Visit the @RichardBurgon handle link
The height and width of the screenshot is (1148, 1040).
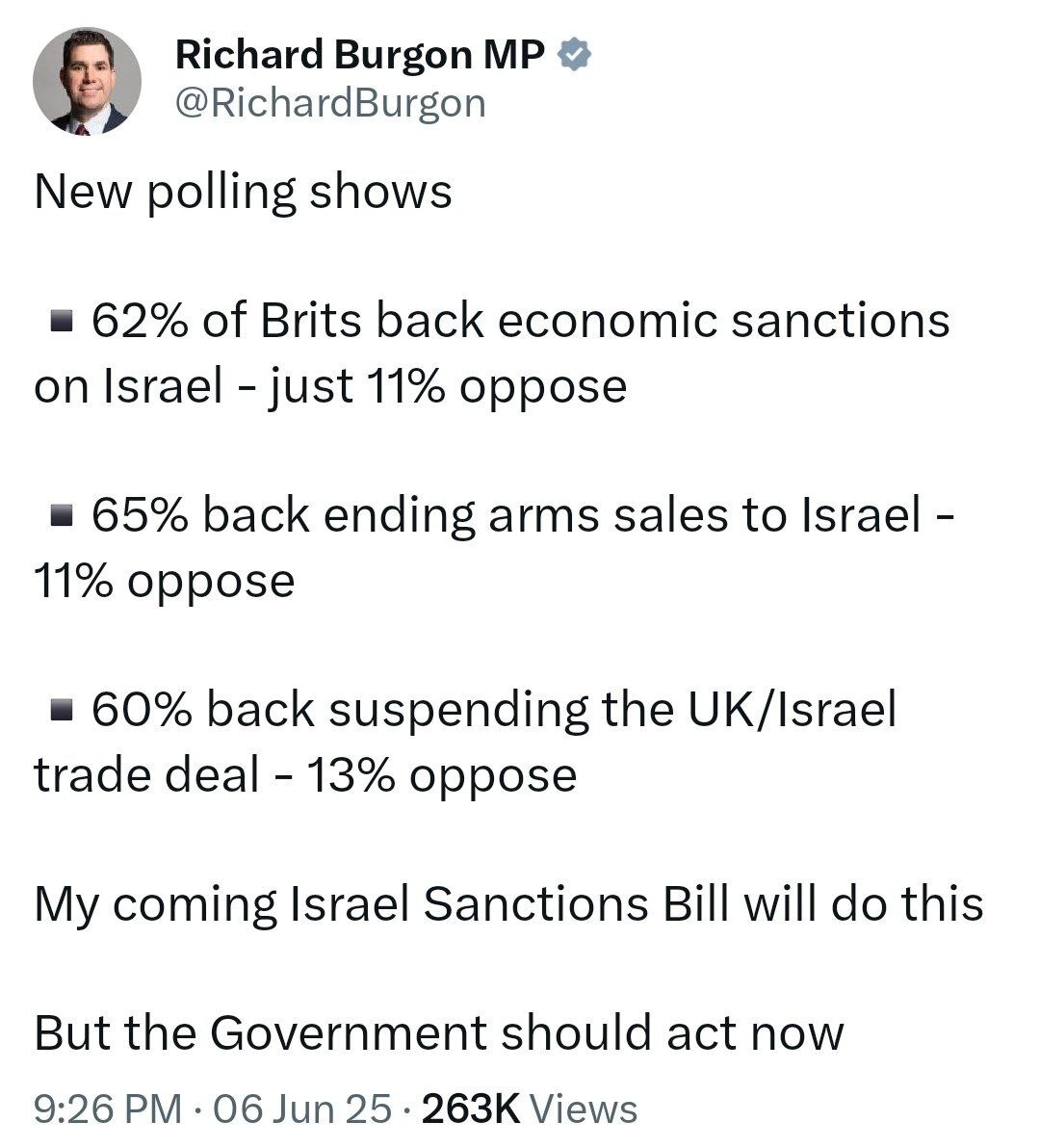click(330, 103)
